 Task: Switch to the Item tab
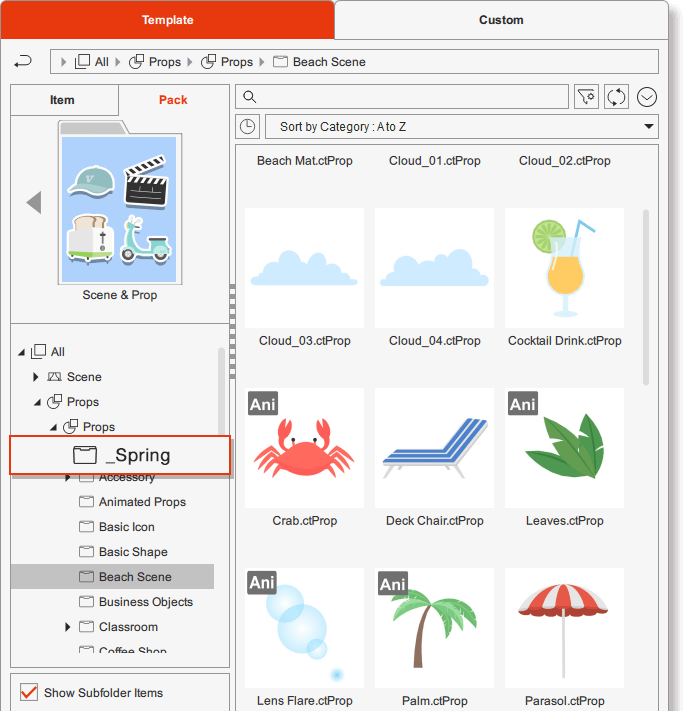[63, 100]
